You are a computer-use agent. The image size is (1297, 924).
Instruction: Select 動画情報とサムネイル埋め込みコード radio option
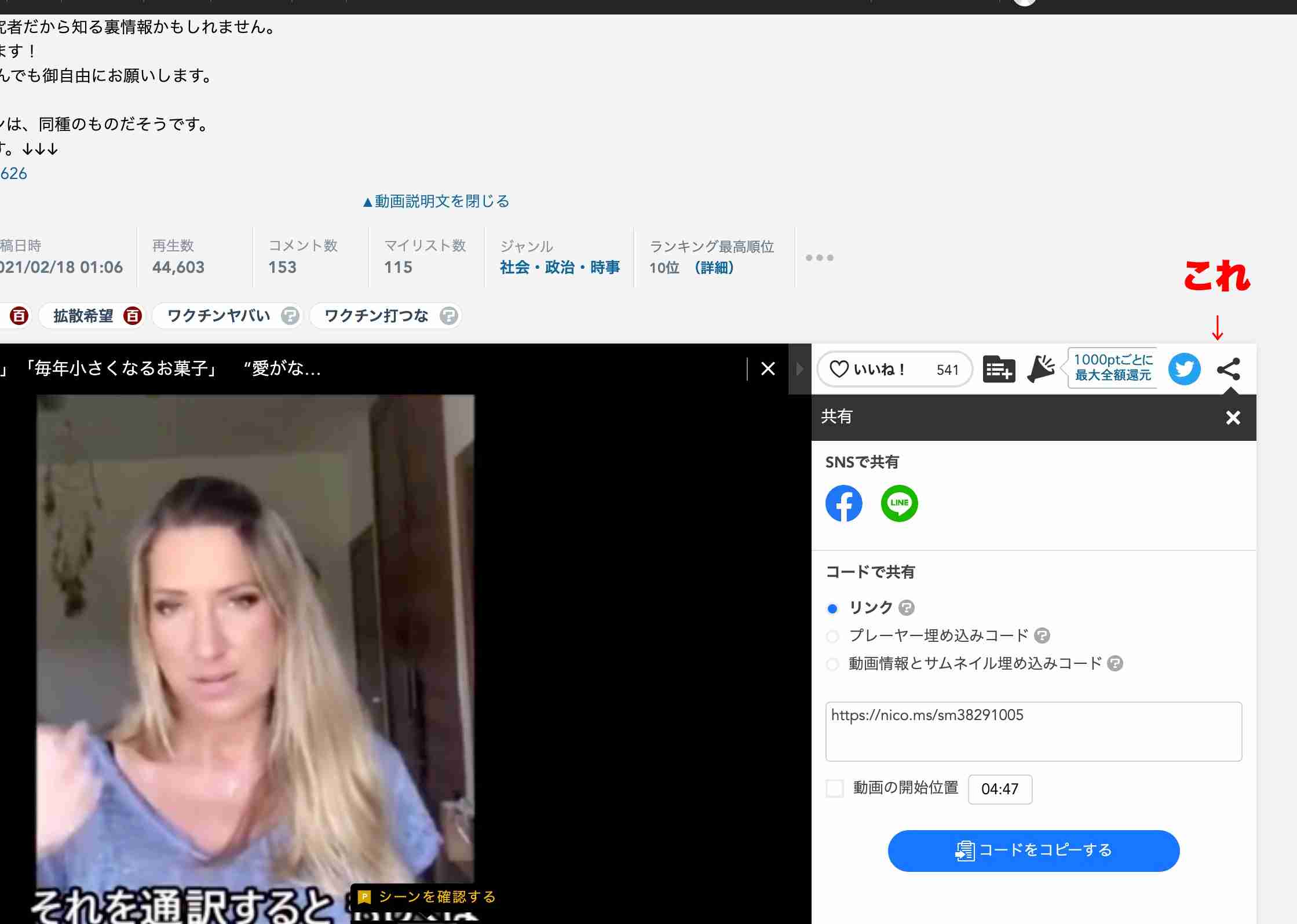(x=832, y=664)
